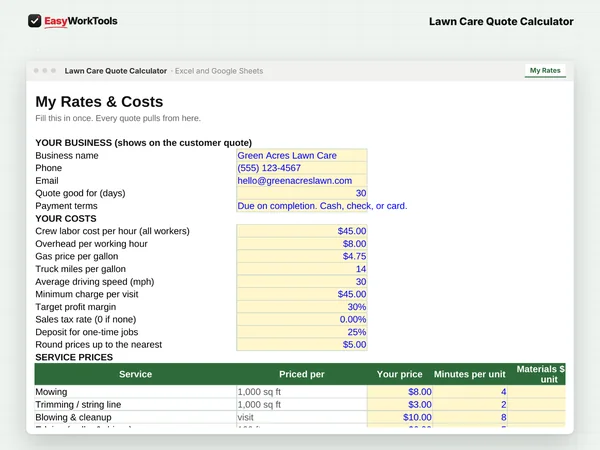This screenshot has width=600, height=450.
Task: Click the Gas price per gallon label
Action: coord(77,256)
